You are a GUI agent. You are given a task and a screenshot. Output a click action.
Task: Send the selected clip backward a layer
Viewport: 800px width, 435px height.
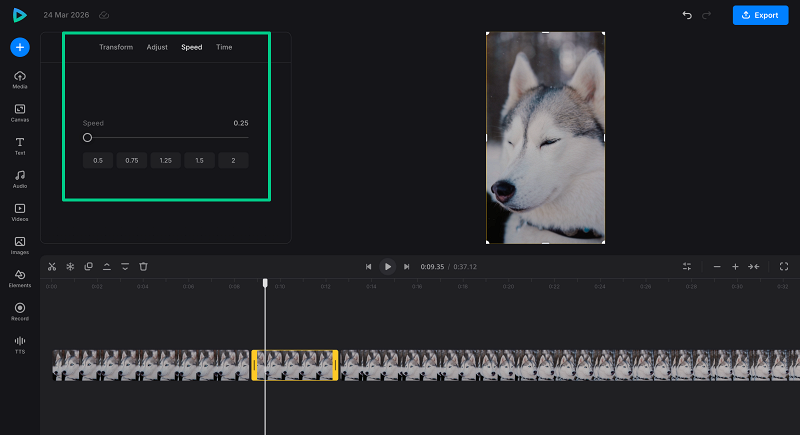pos(125,267)
